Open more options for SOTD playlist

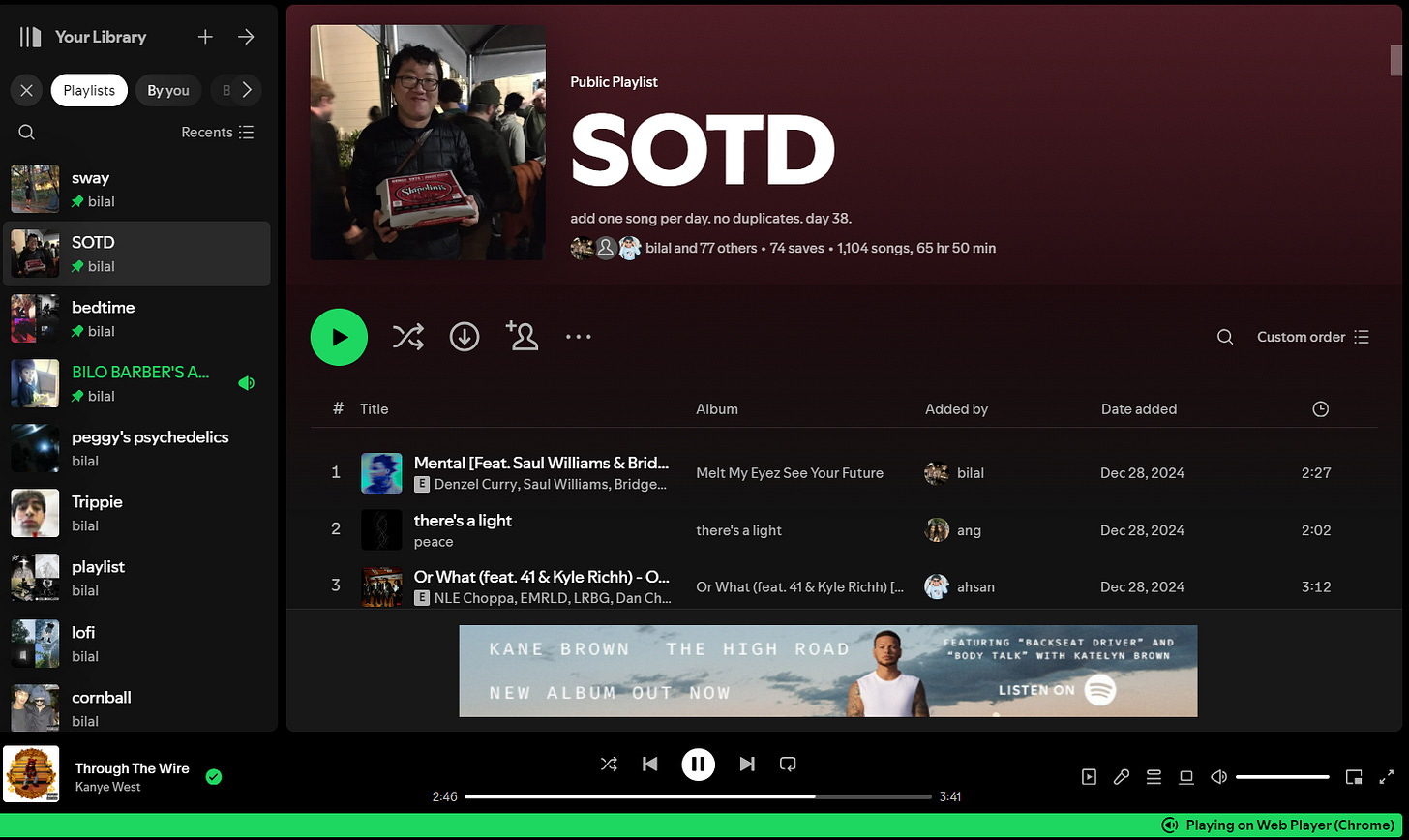579,337
